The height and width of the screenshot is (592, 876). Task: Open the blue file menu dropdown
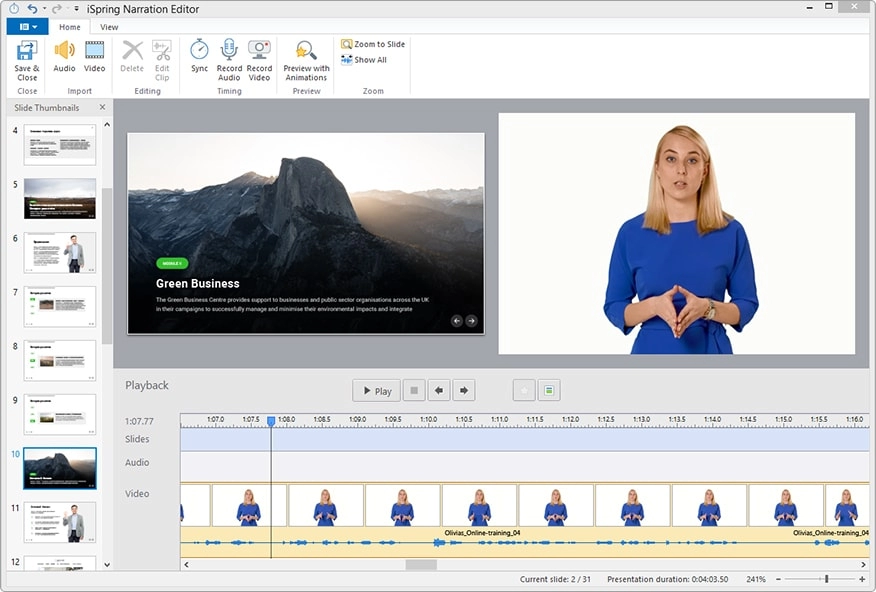click(27, 27)
